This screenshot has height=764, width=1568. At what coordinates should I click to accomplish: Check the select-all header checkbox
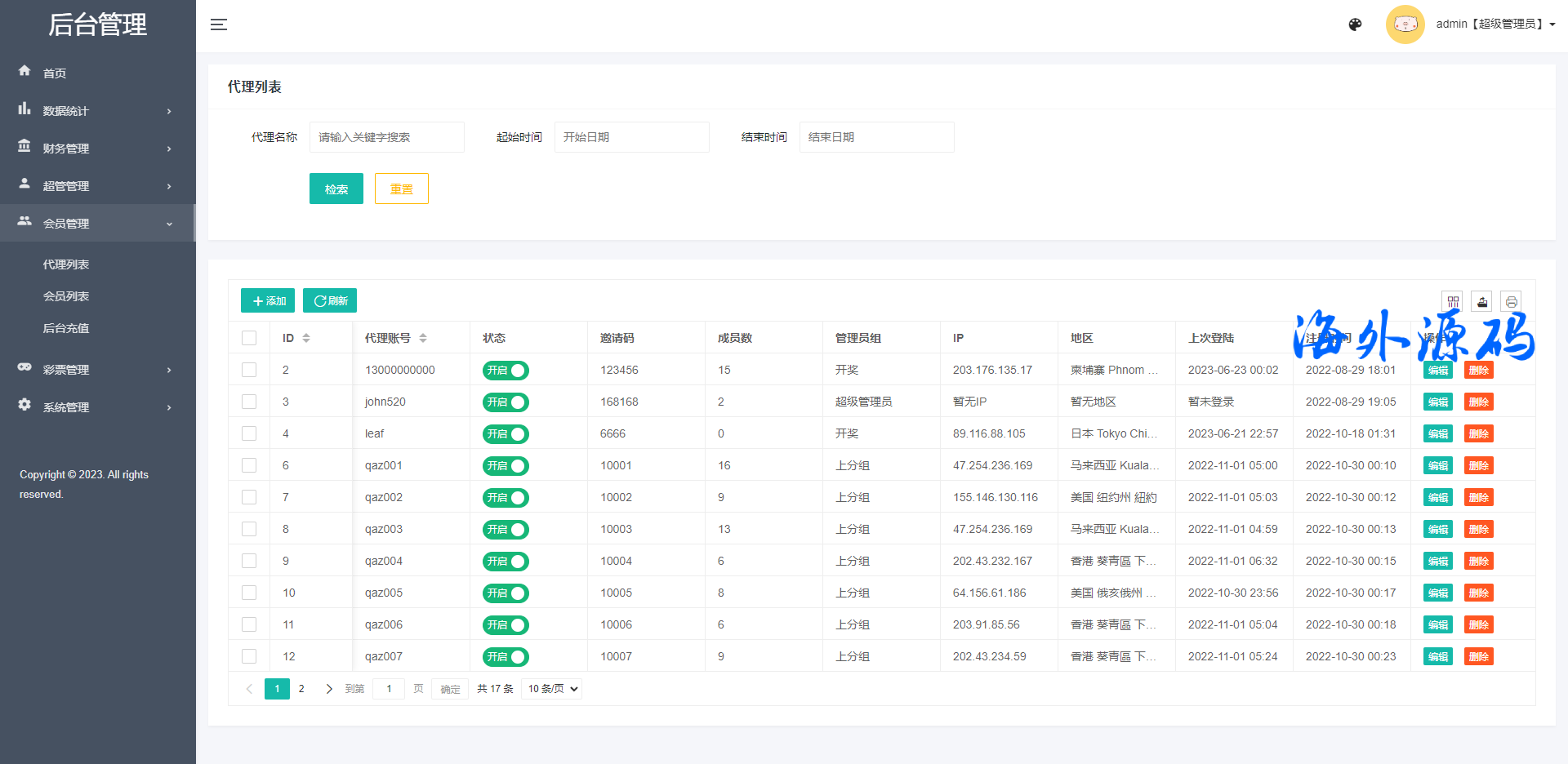click(x=249, y=338)
